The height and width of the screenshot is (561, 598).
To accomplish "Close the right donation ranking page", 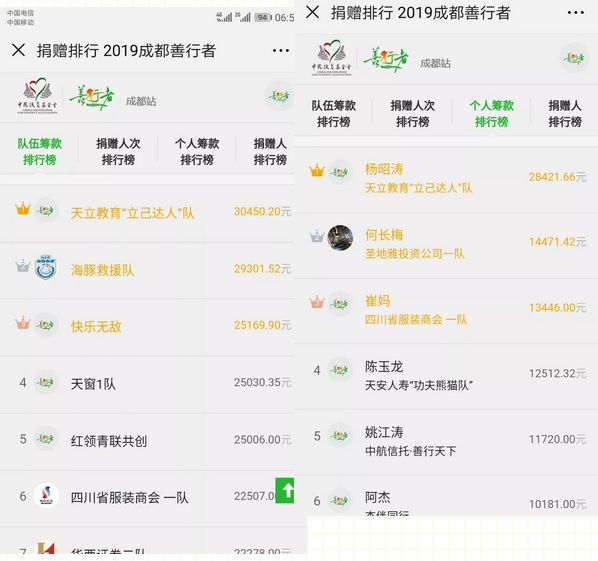I will coord(313,12).
